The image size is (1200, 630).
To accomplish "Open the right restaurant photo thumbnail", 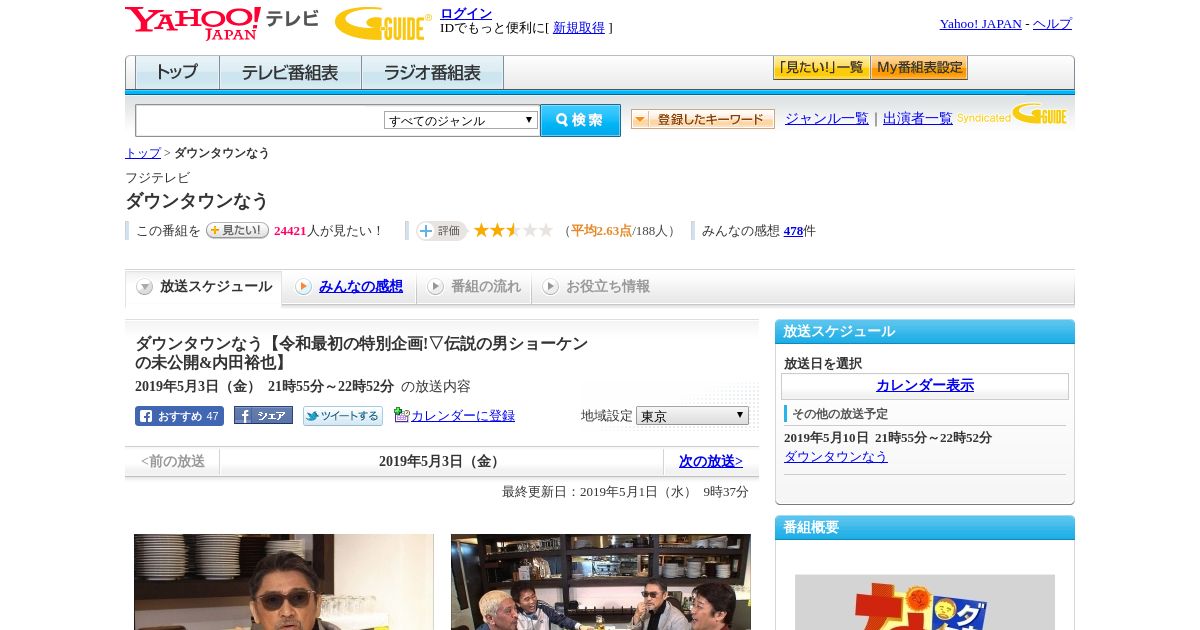I will [x=601, y=582].
